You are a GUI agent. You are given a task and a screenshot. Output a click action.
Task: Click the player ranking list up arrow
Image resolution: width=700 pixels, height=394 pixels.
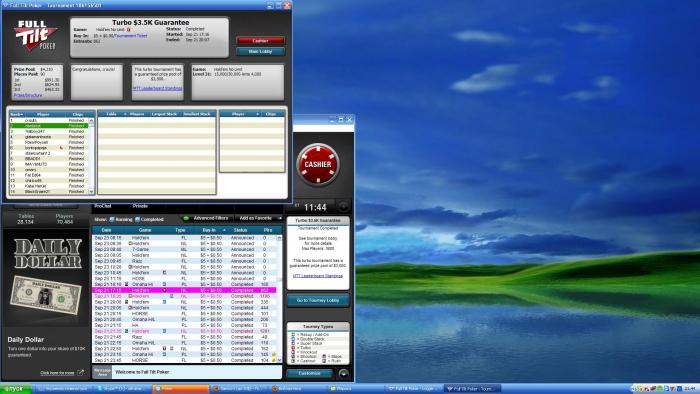point(92,120)
